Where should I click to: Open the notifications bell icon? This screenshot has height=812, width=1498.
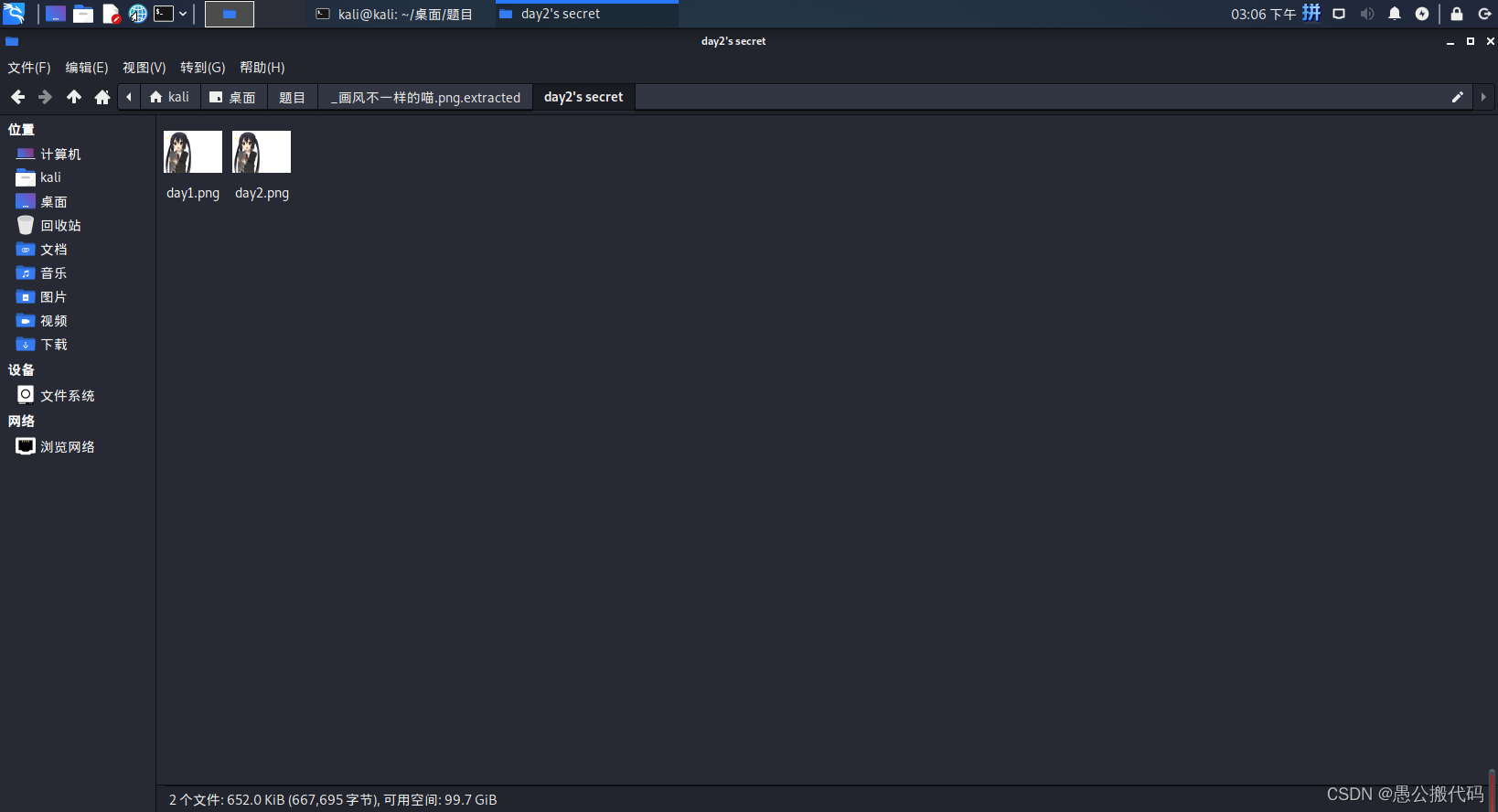[1395, 14]
